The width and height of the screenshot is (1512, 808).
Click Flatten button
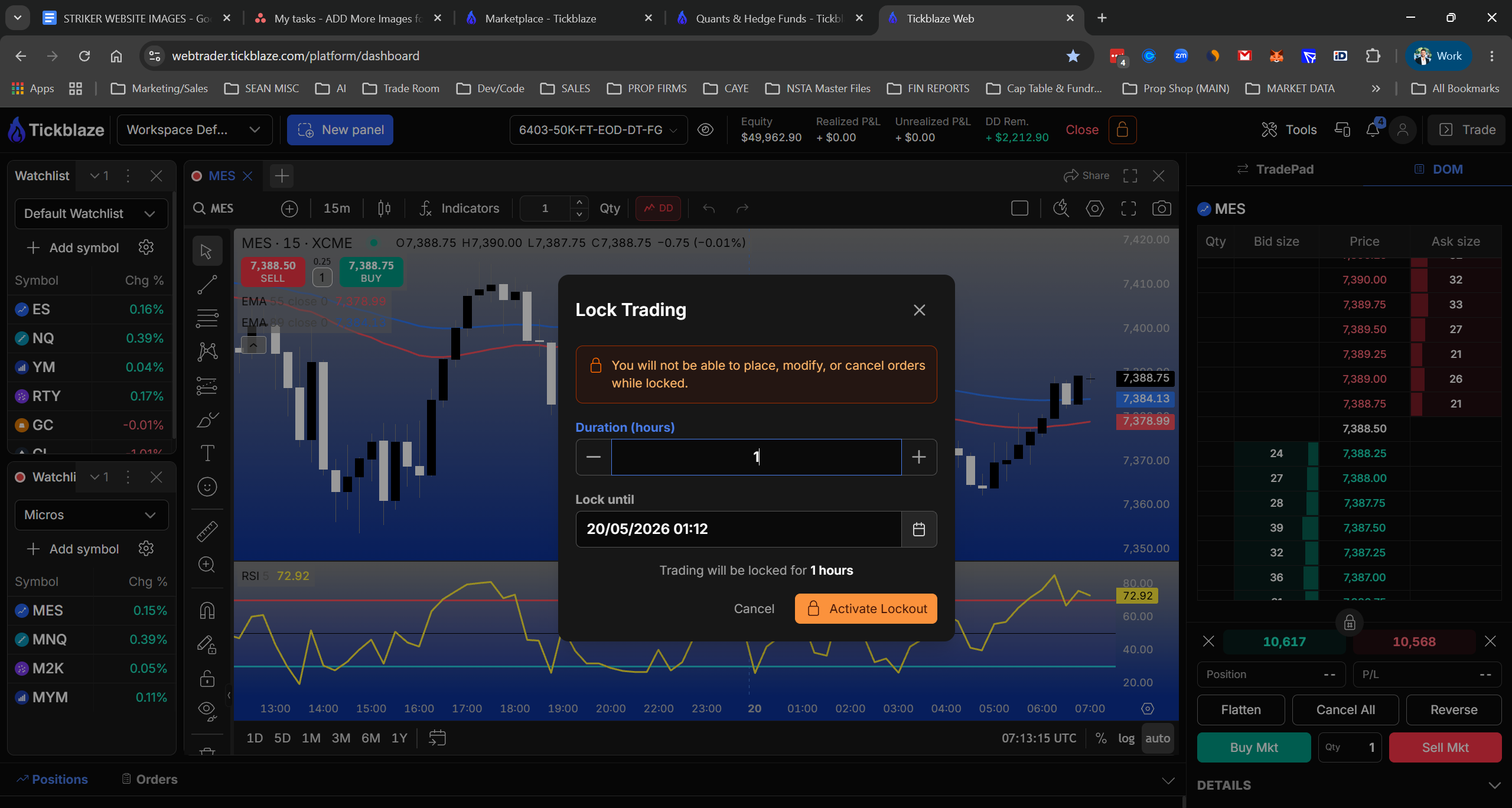1241,710
